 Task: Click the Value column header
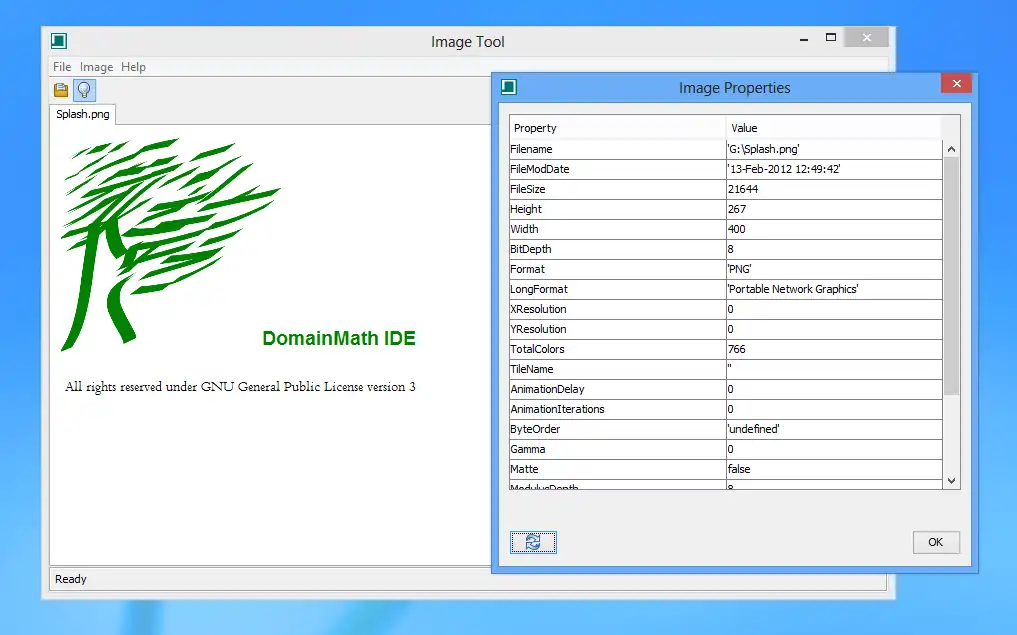pos(834,128)
